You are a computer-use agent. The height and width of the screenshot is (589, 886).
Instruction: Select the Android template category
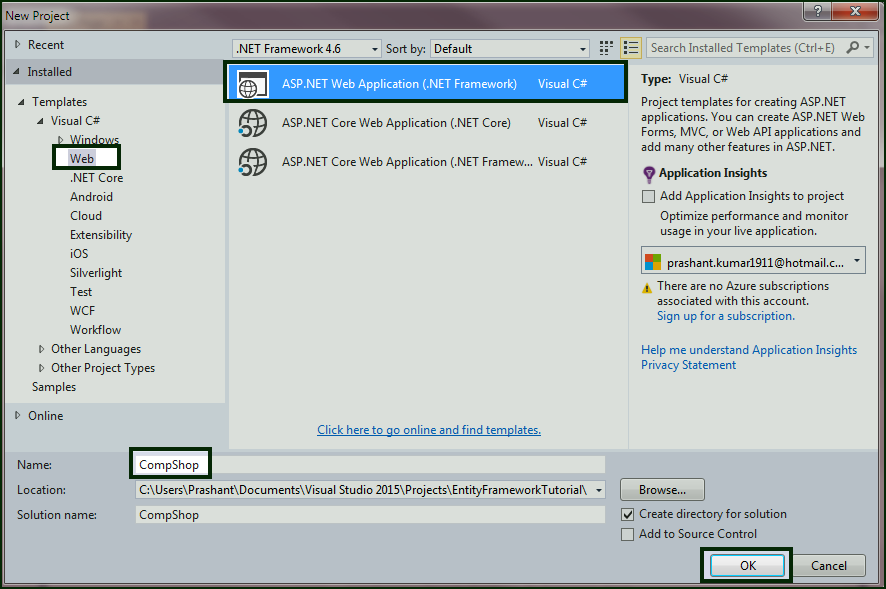coord(92,197)
